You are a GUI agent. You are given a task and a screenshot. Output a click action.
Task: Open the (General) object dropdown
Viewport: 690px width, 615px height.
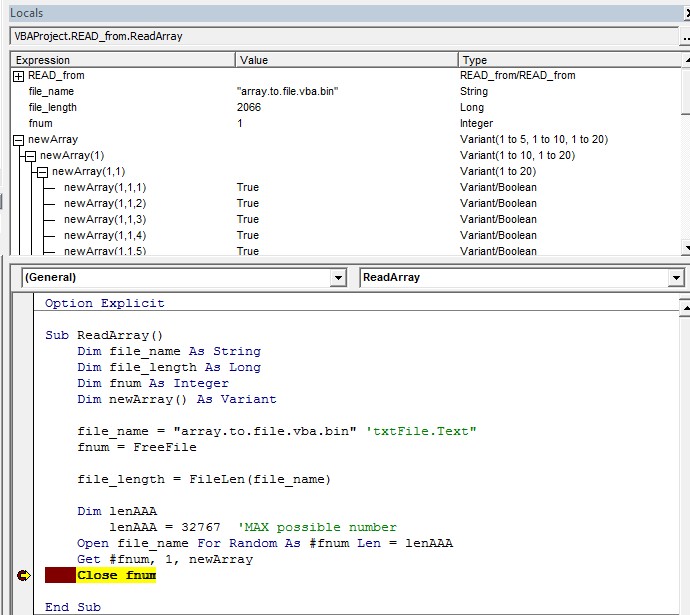[338, 278]
